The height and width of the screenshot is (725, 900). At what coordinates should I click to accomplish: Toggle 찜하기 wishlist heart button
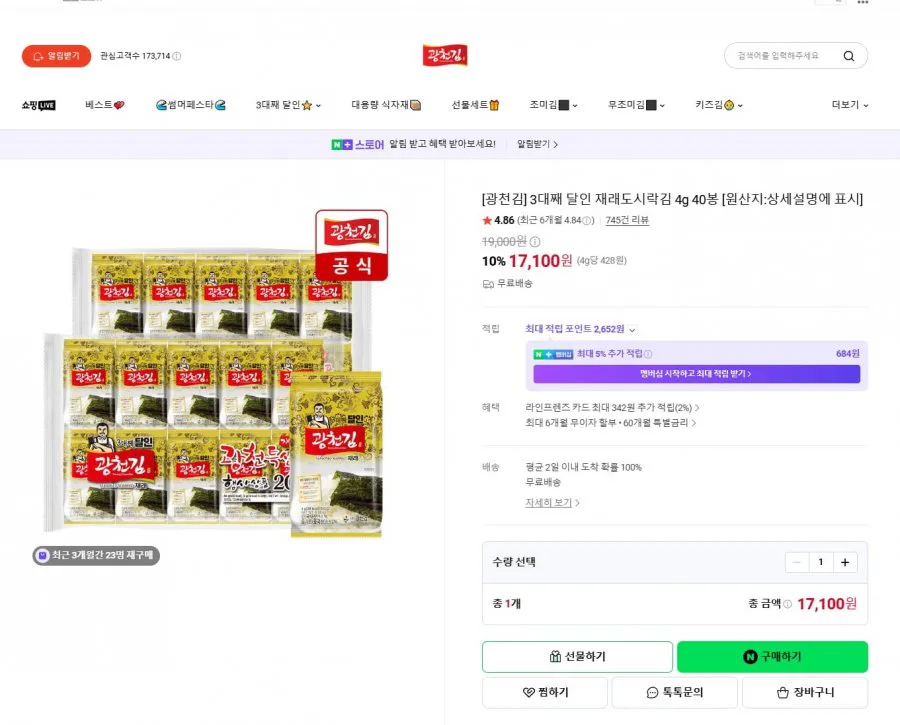coord(545,693)
